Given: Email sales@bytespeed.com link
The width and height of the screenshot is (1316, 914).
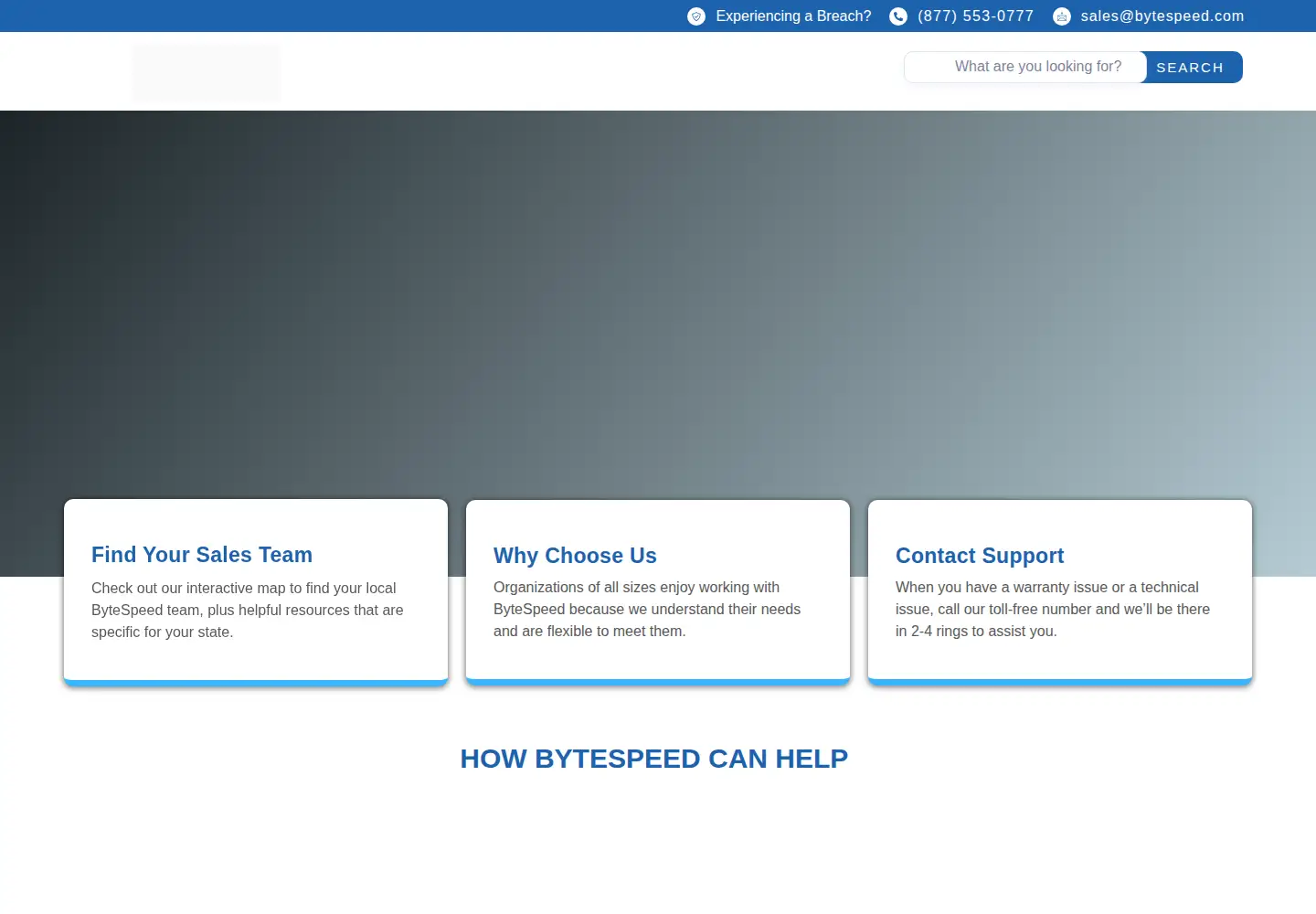Looking at the screenshot, I should point(1162,16).
